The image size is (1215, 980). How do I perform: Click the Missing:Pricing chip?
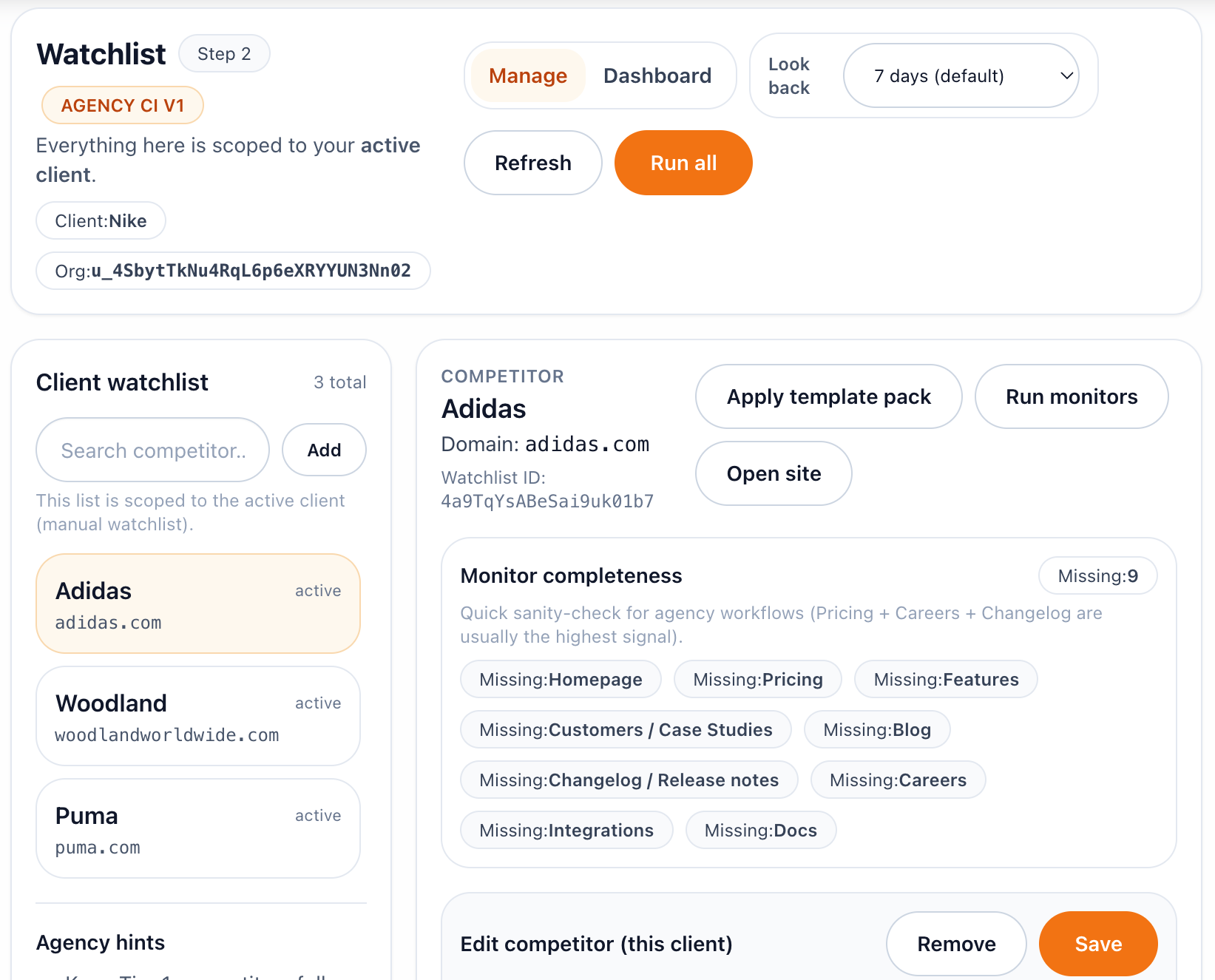tap(757, 679)
